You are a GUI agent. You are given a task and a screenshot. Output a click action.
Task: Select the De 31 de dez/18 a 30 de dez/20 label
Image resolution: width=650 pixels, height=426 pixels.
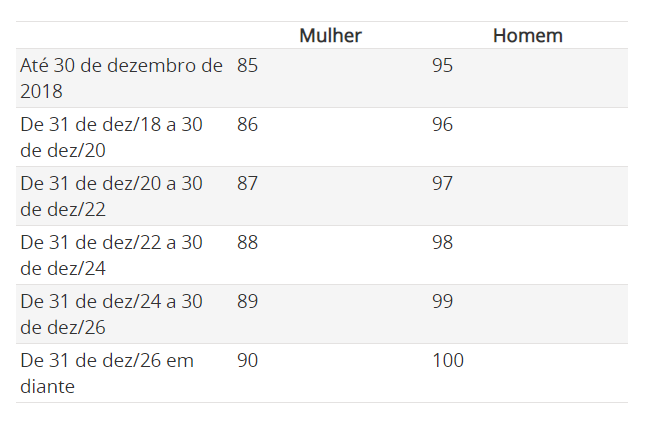coord(111,137)
